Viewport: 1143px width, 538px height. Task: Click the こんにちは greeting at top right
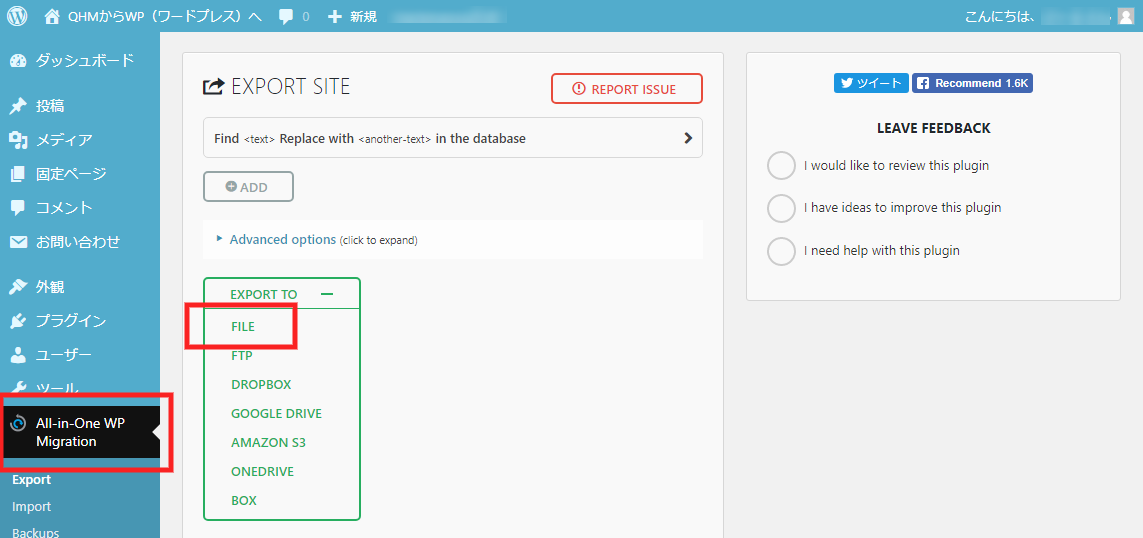point(1000,16)
